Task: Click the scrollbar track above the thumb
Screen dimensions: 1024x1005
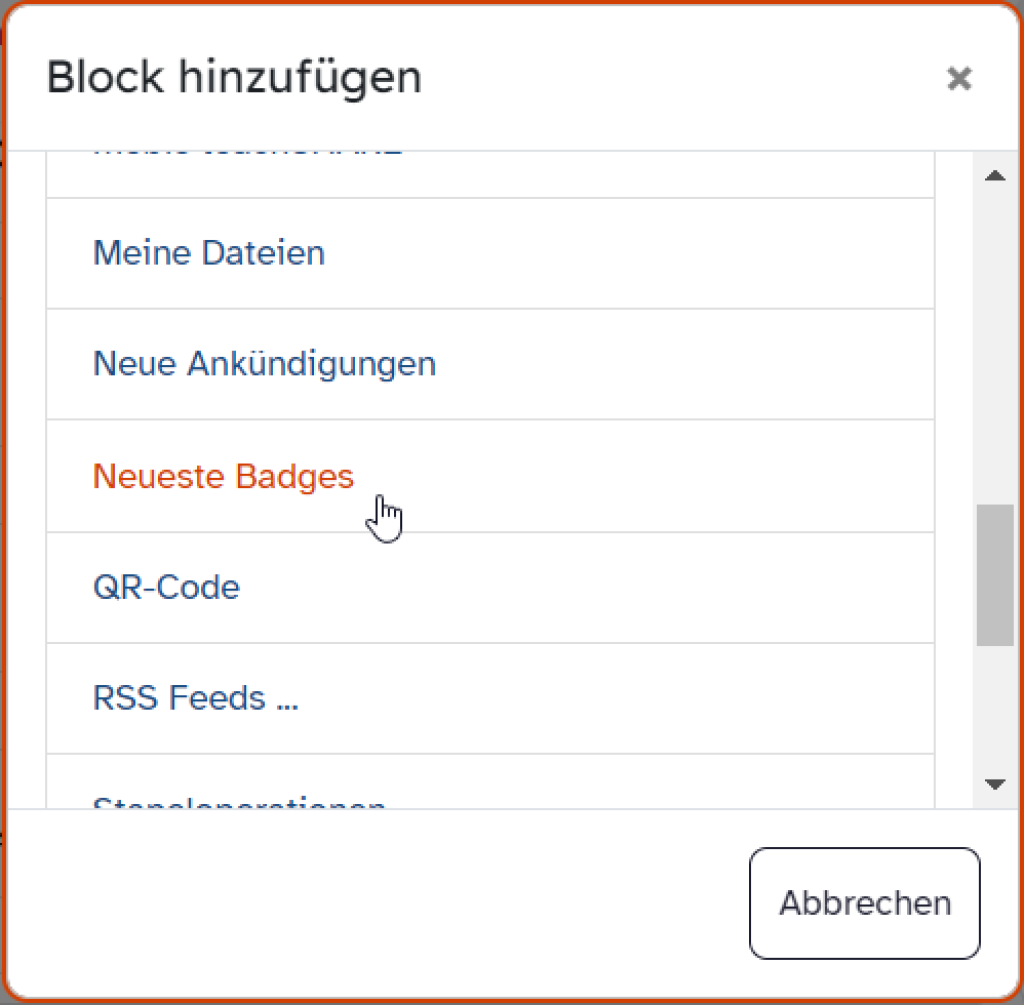Action: pyautogui.click(x=994, y=350)
